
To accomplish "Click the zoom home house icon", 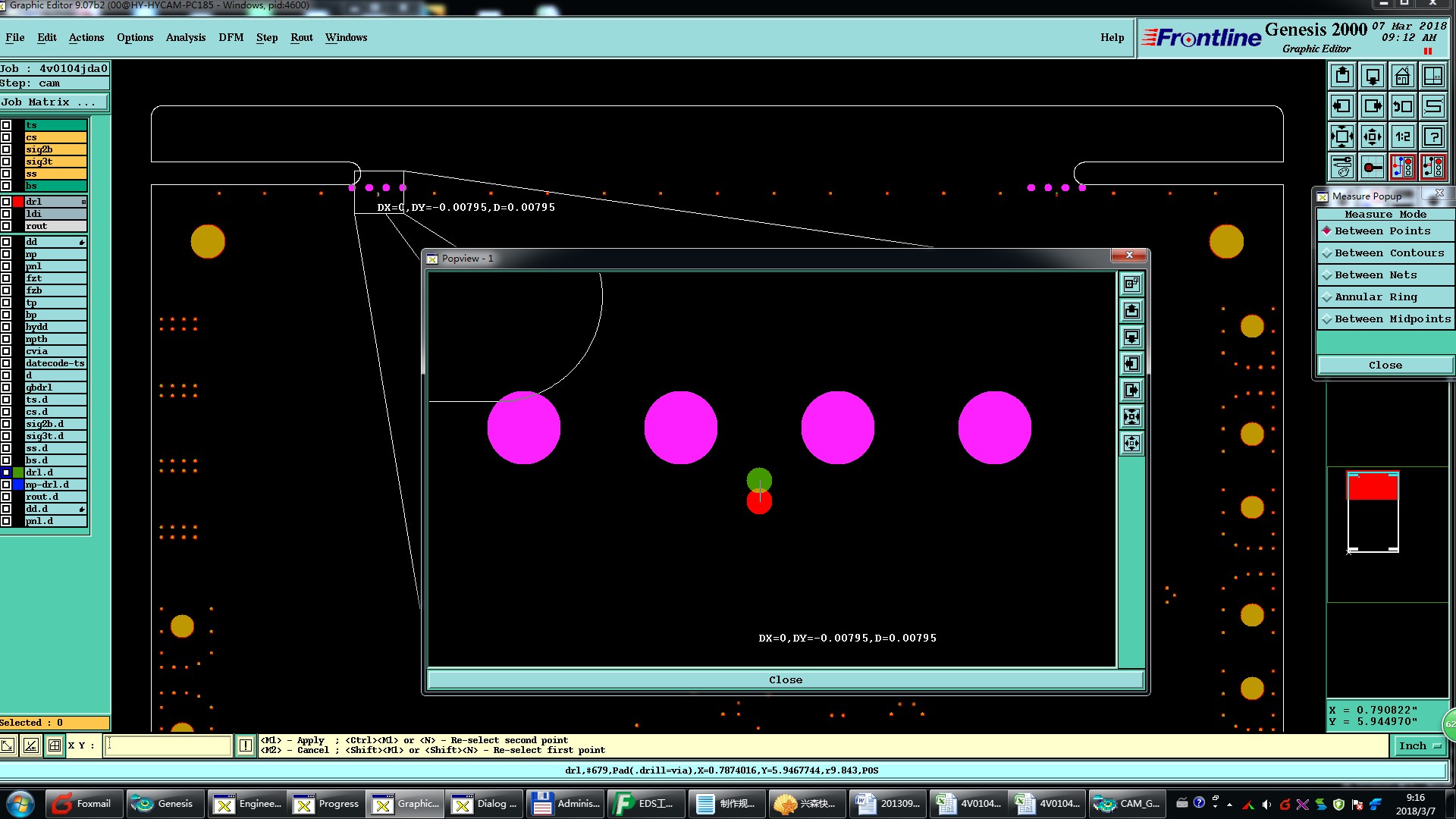I will (x=1403, y=76).
